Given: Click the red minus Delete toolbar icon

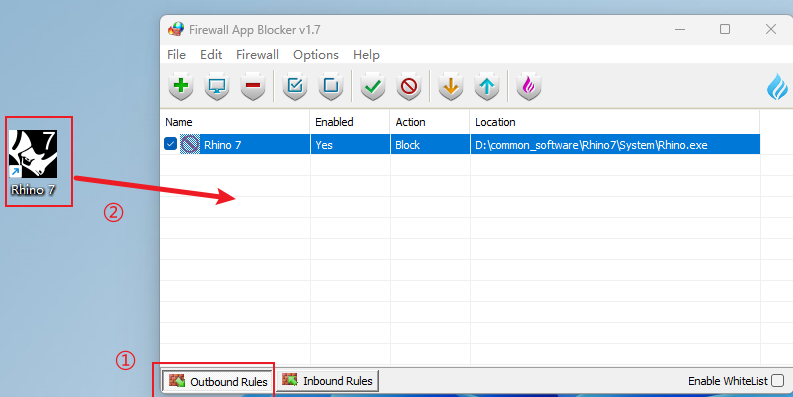Looking at the screenshot, I should point(253,86).
